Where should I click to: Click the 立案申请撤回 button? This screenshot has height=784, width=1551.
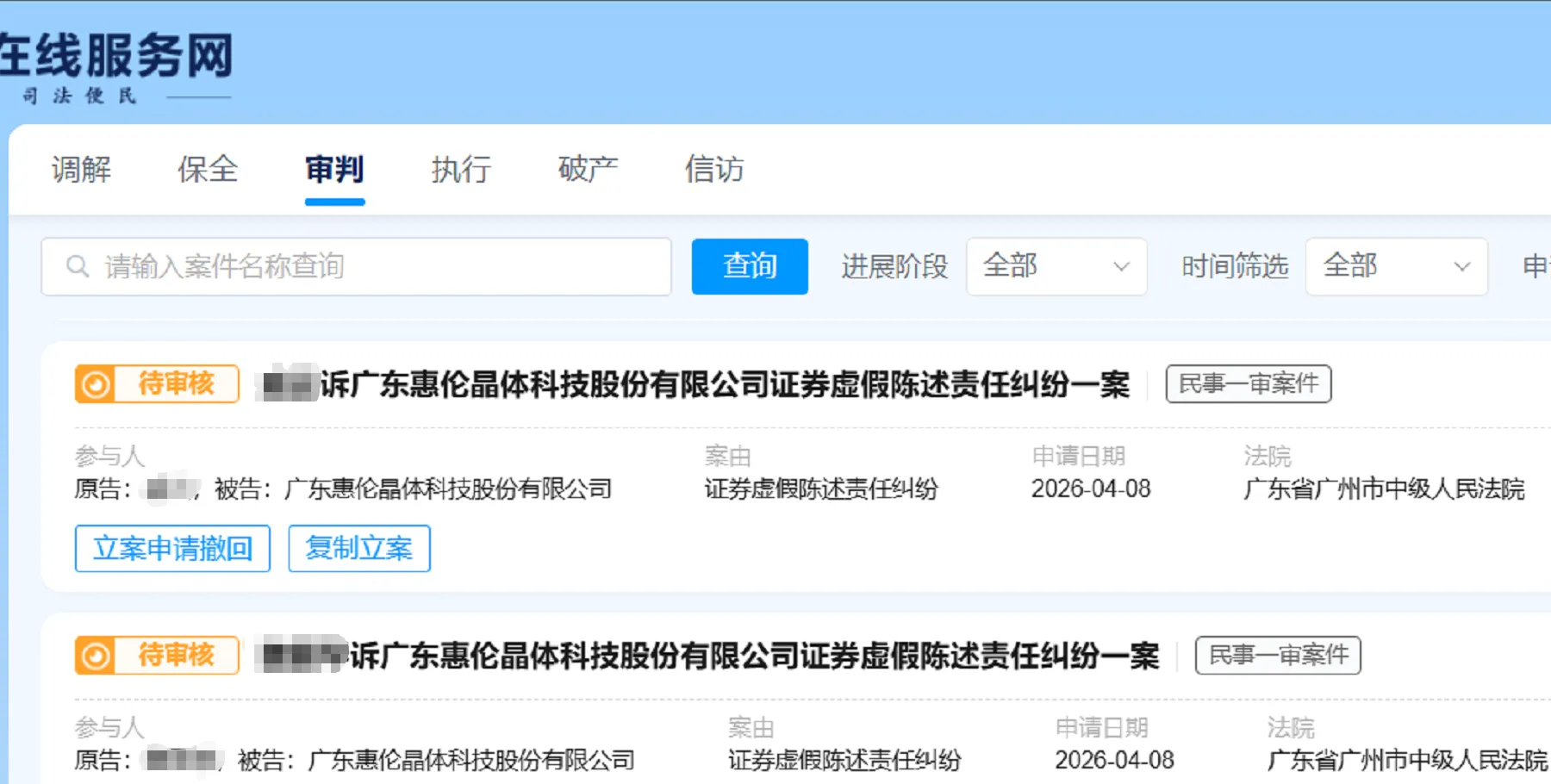(171, 549)
